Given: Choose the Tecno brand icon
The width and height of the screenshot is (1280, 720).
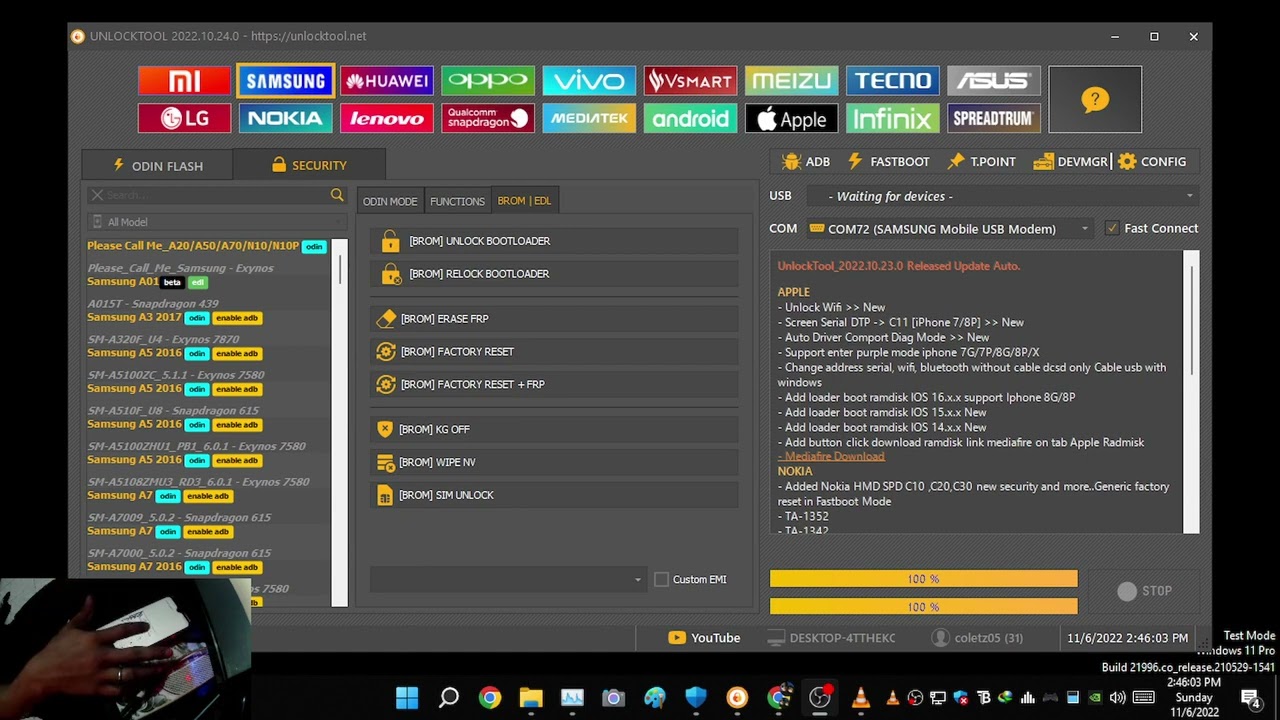Looking at the screenshot, I should tap(892, 81).
